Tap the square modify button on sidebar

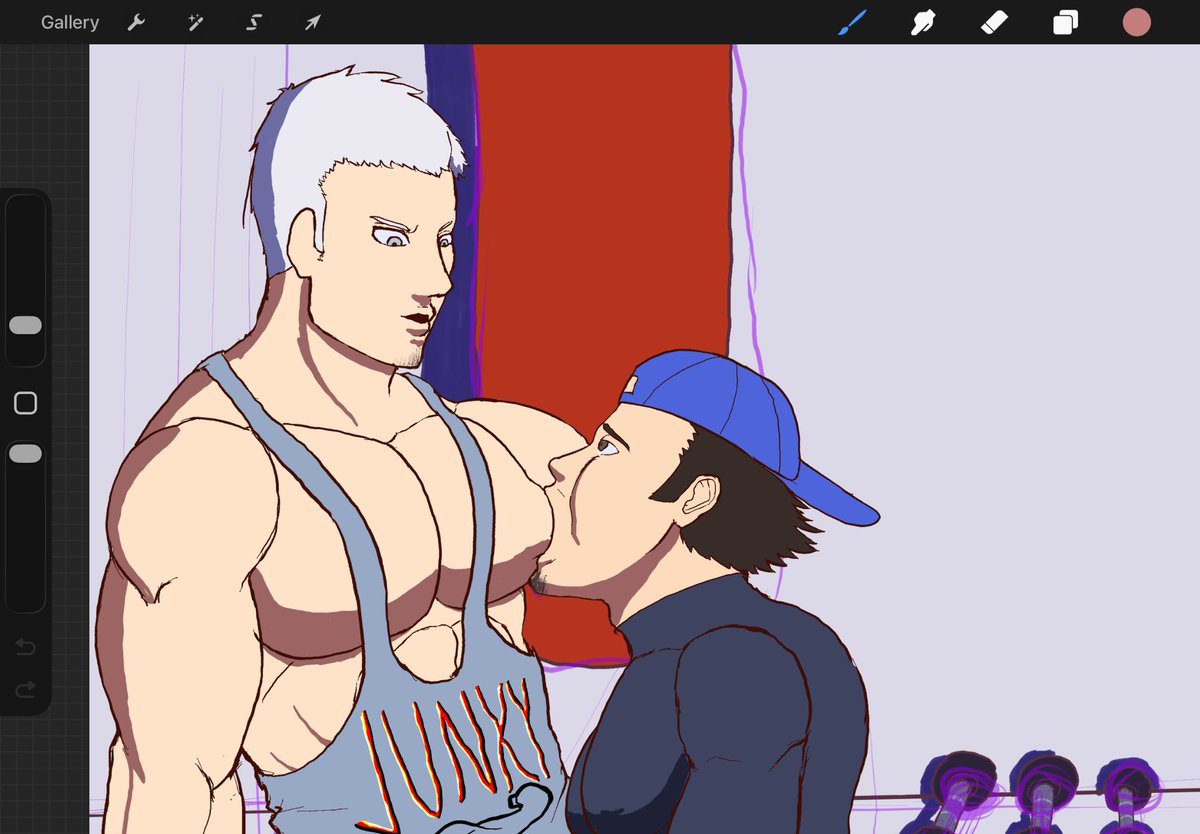pos(25,403)
